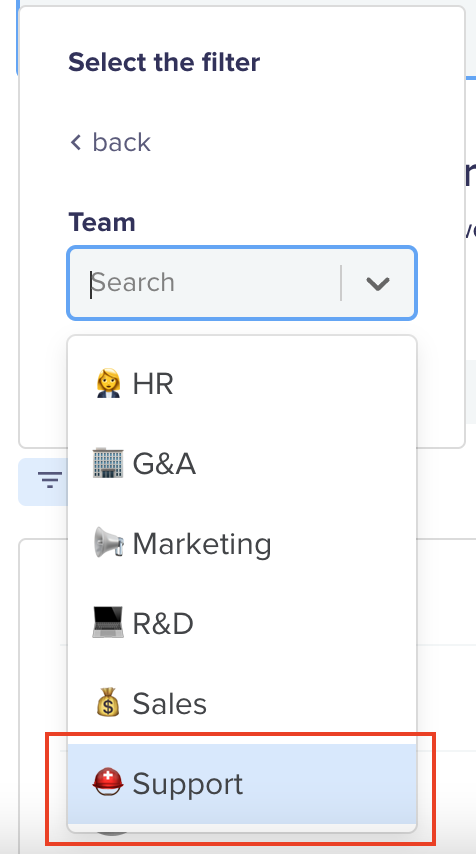
Task: Select the highlighted Support option
Action: tap(242, 784)
